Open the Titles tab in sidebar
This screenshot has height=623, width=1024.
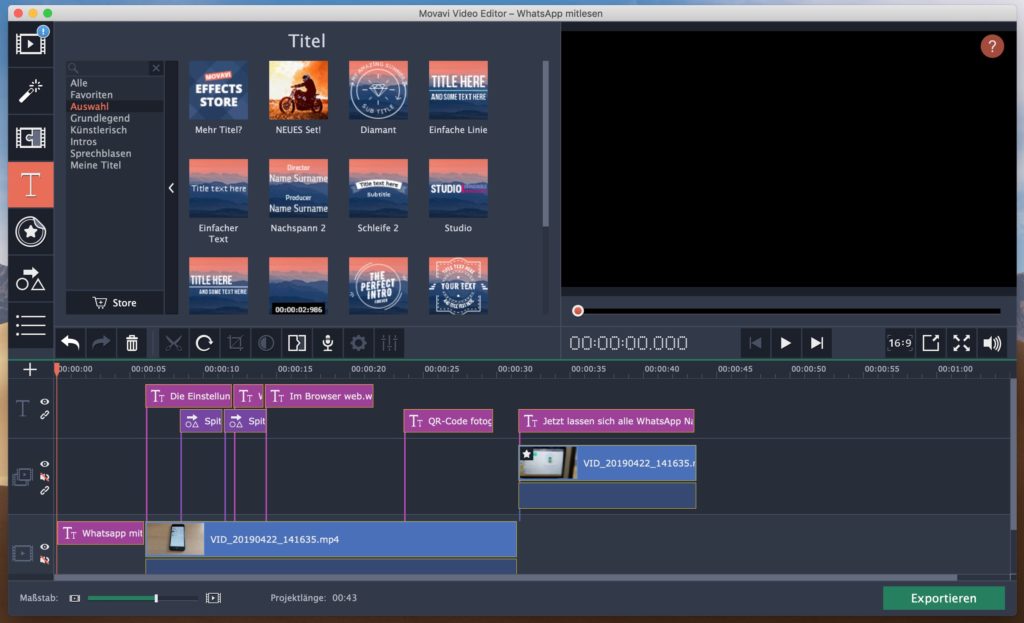(x=31, y=184)
